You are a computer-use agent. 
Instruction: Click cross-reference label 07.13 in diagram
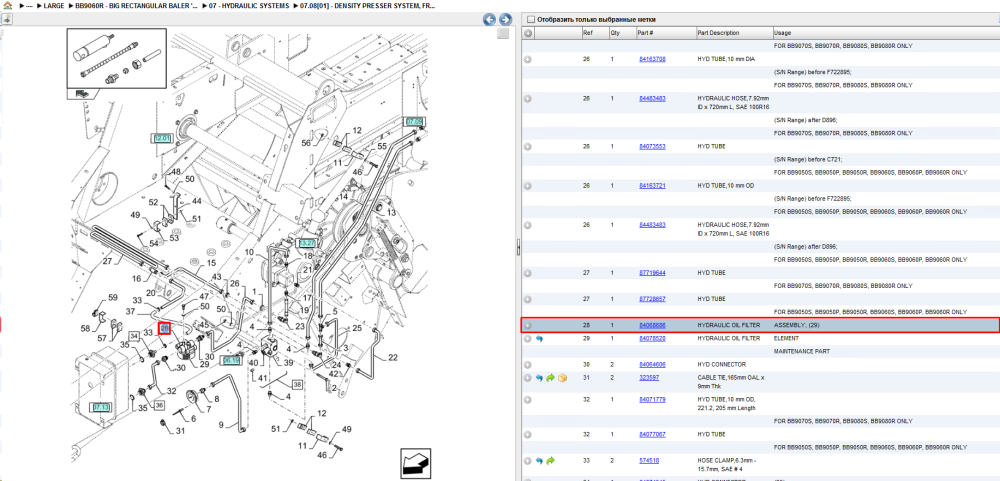(101, 406)
